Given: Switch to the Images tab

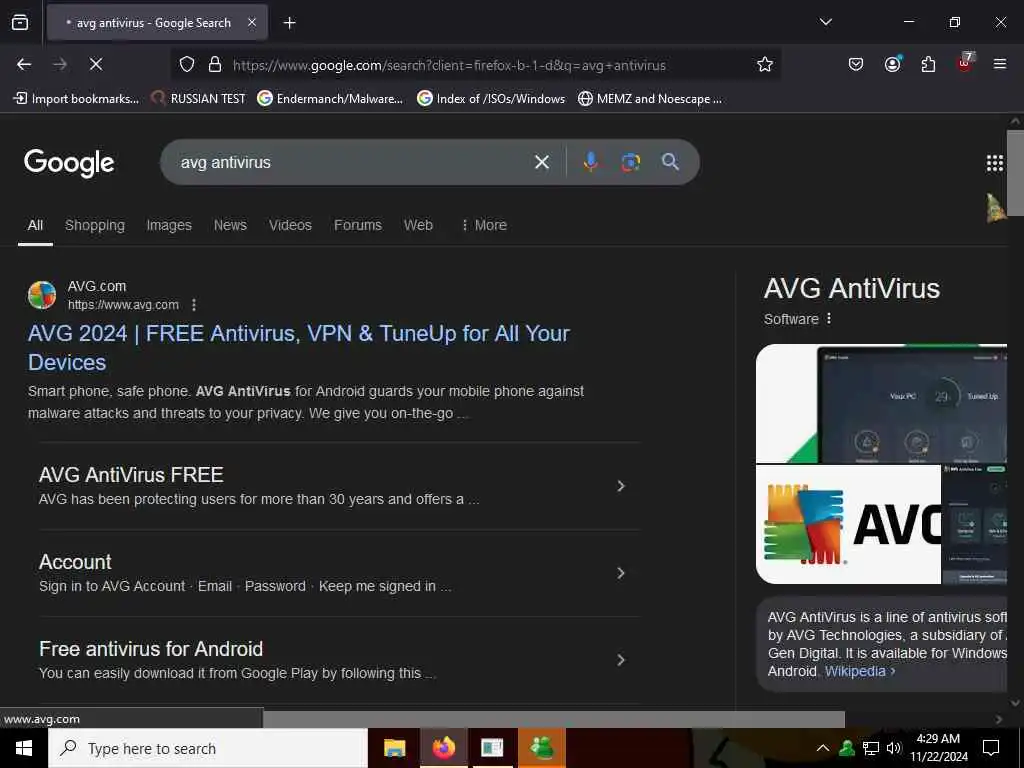Looking at the screenshot, I should coord(169,225).
